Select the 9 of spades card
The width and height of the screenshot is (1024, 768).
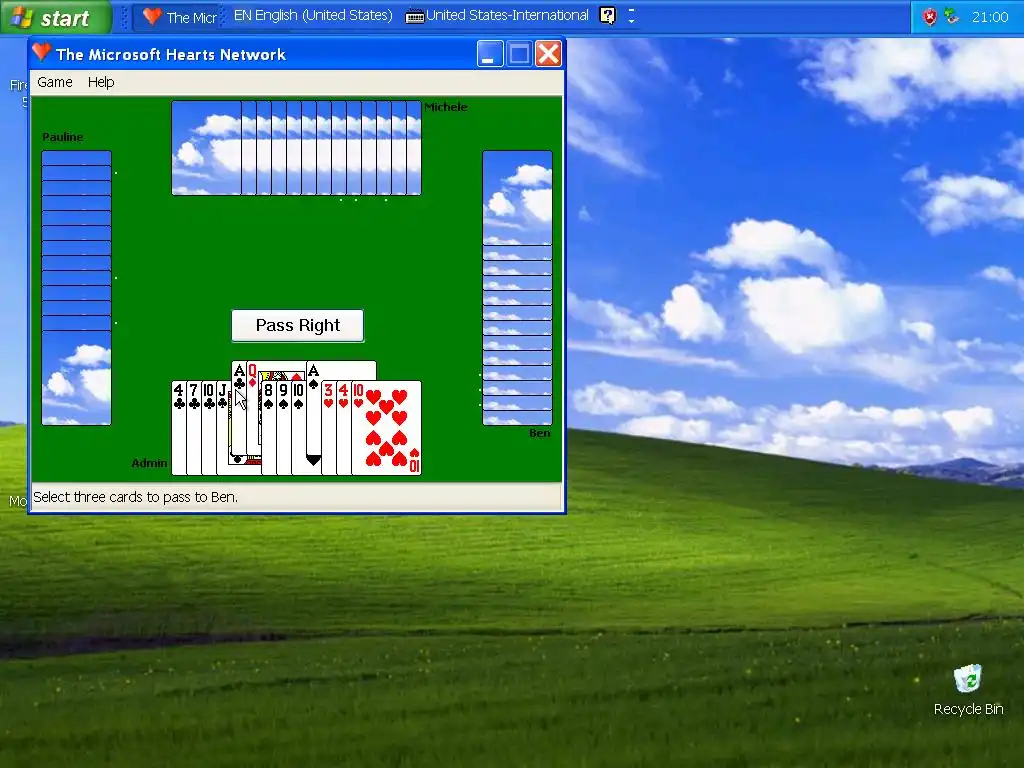[283, 428]
